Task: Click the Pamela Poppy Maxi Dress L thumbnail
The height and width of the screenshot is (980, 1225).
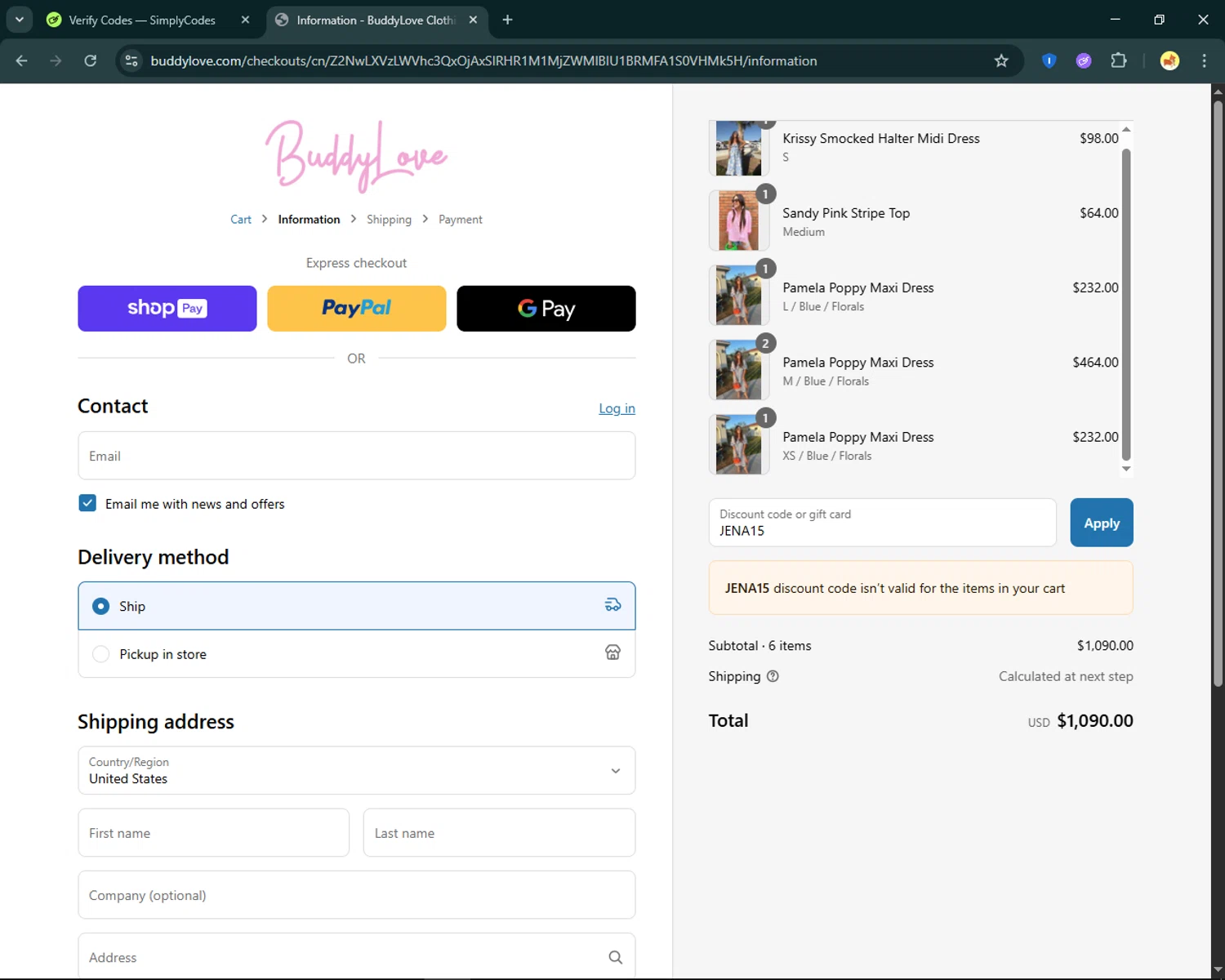Action: click(x=739, y=295)
